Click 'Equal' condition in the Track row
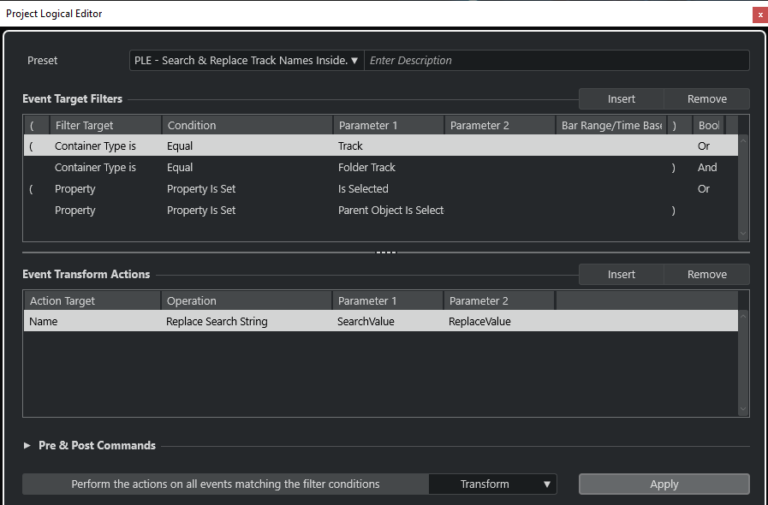Screen dimensions: 768x505 pyautogui.click(x=180, y=146)
